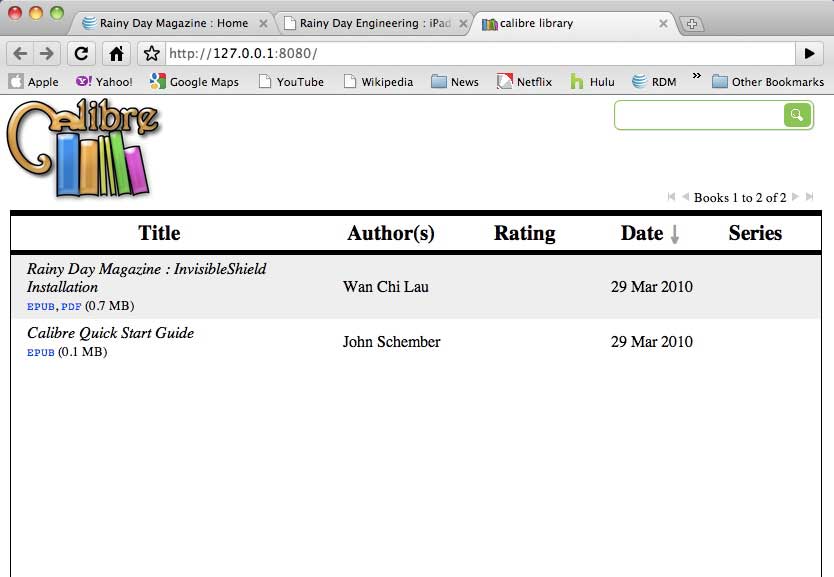Go to previous page of books arrow

click(x=685, y=197)
